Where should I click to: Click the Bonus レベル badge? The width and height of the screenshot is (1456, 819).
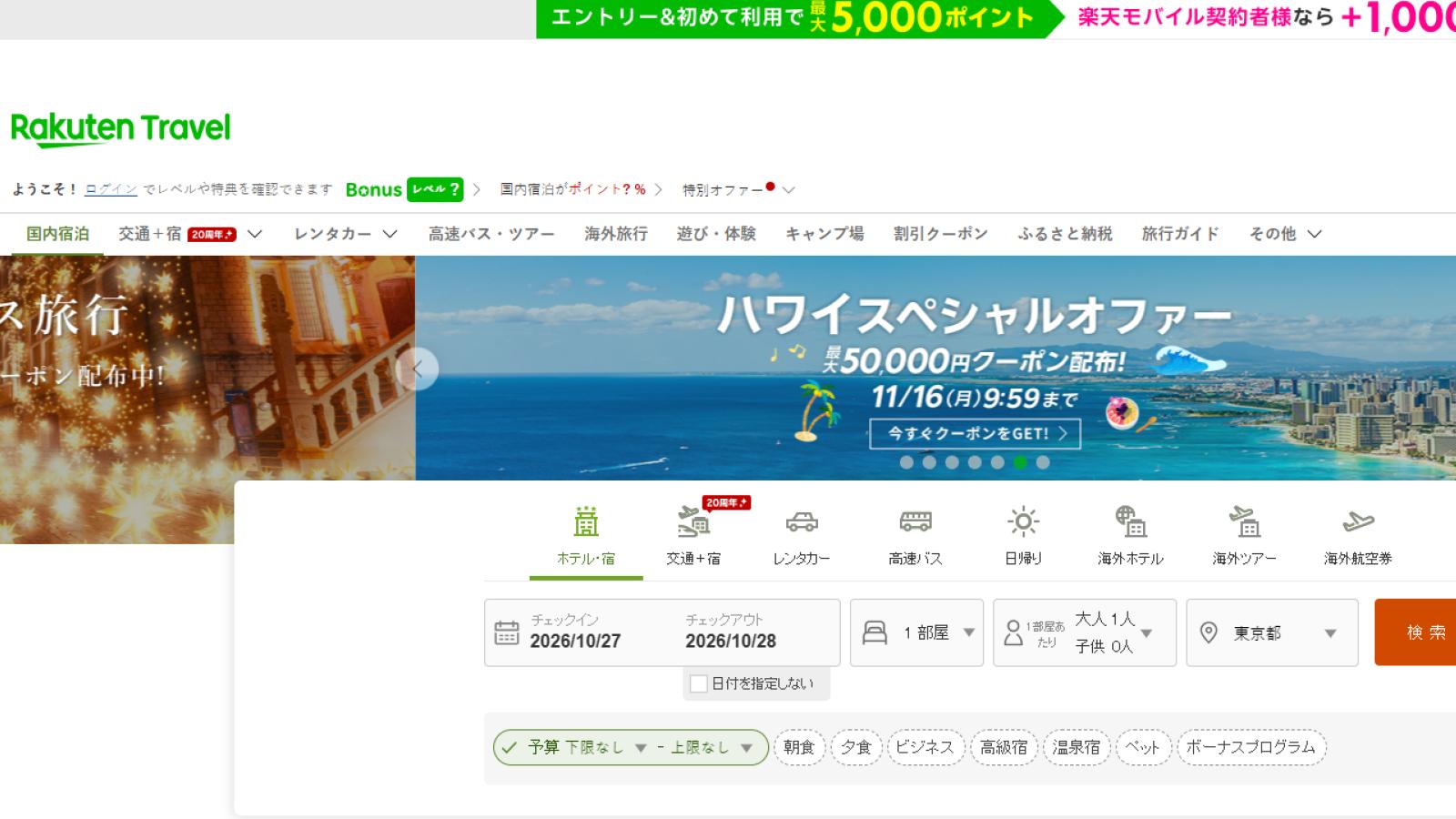point(404,189)
